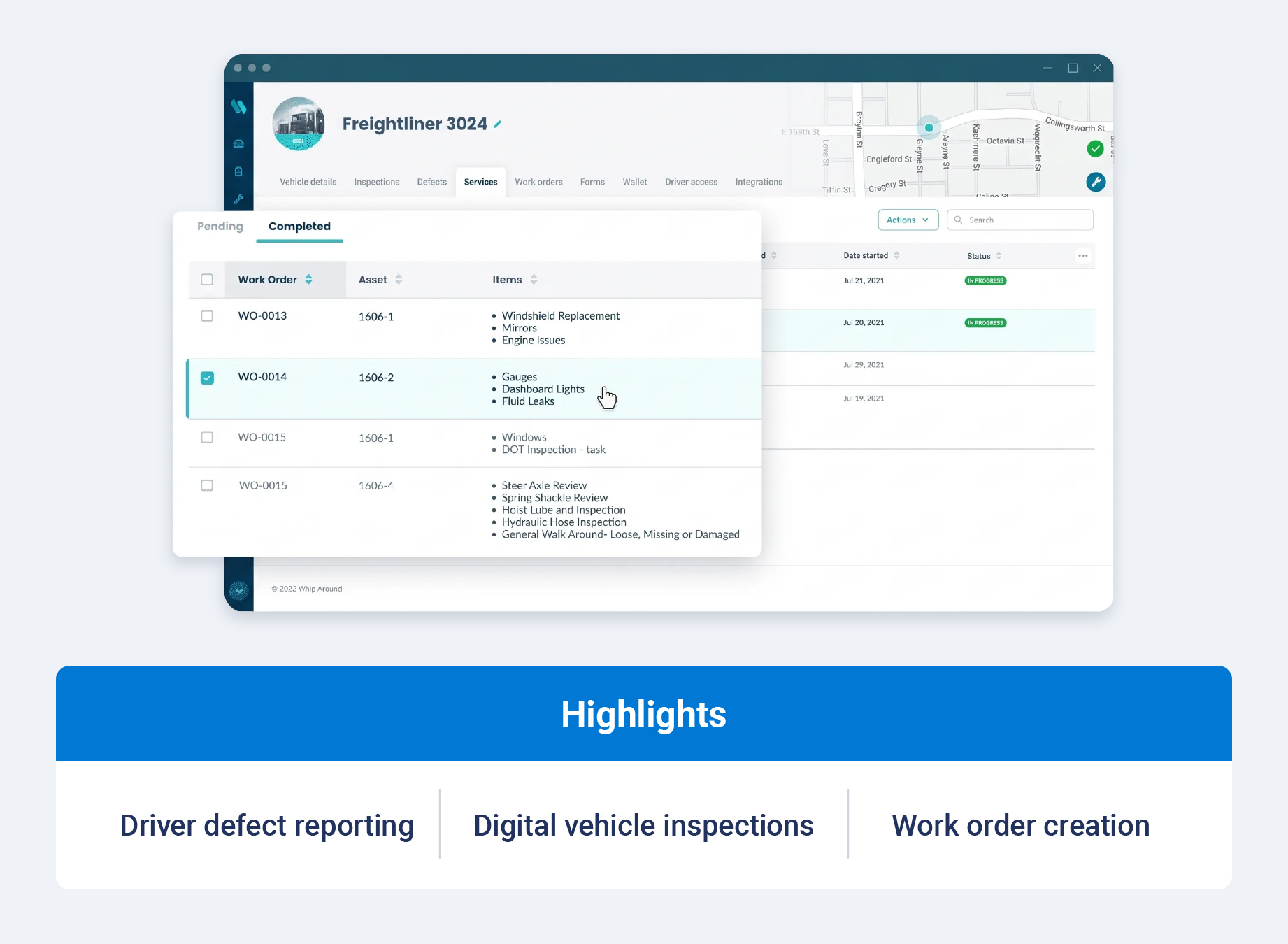Click the Jul 19, 2021 date cell
The height and width of the screenshot is (944, 1288).
(x=864, y=398)
